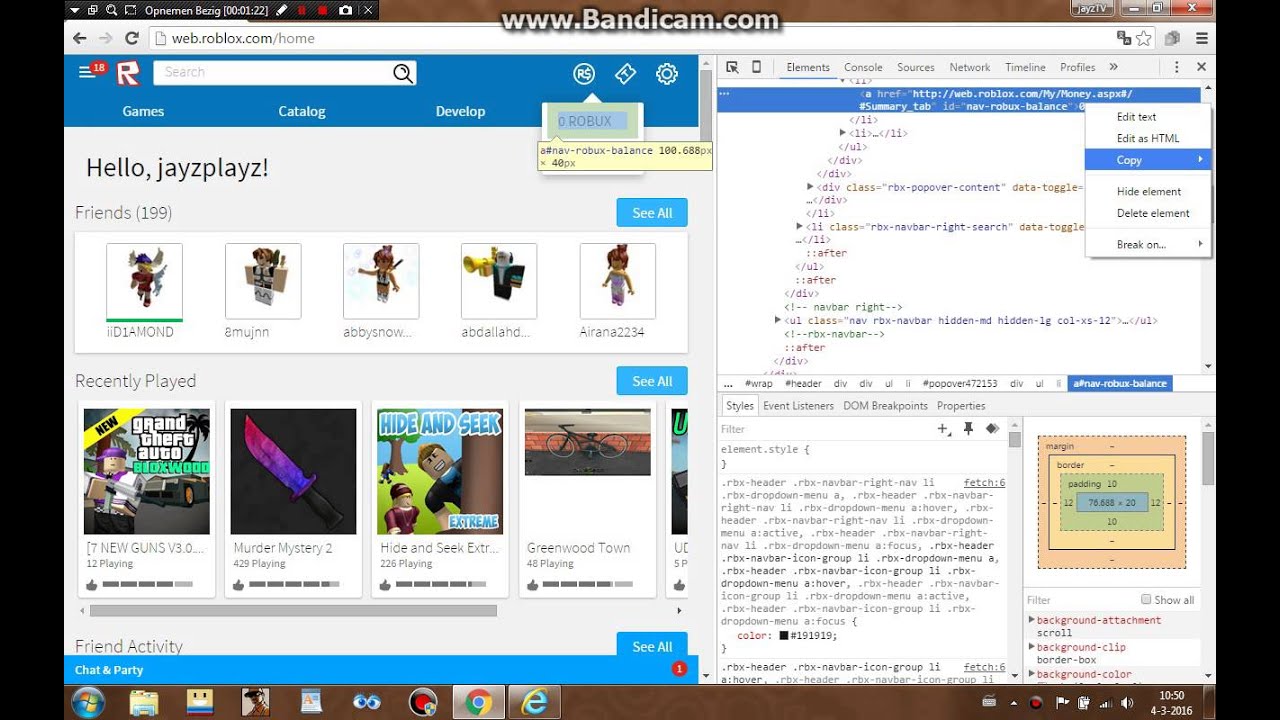This screenshot has width=1280, height=720.
Task: Go back with browser back arrow
Action: tap(79, 38)
